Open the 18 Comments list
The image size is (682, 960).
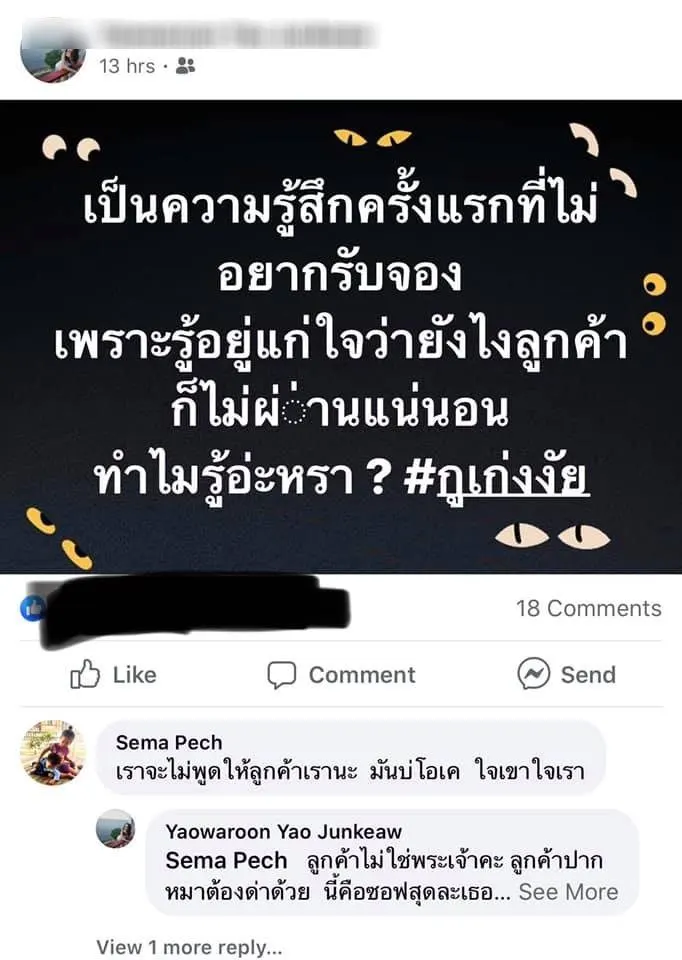[588, 608]
